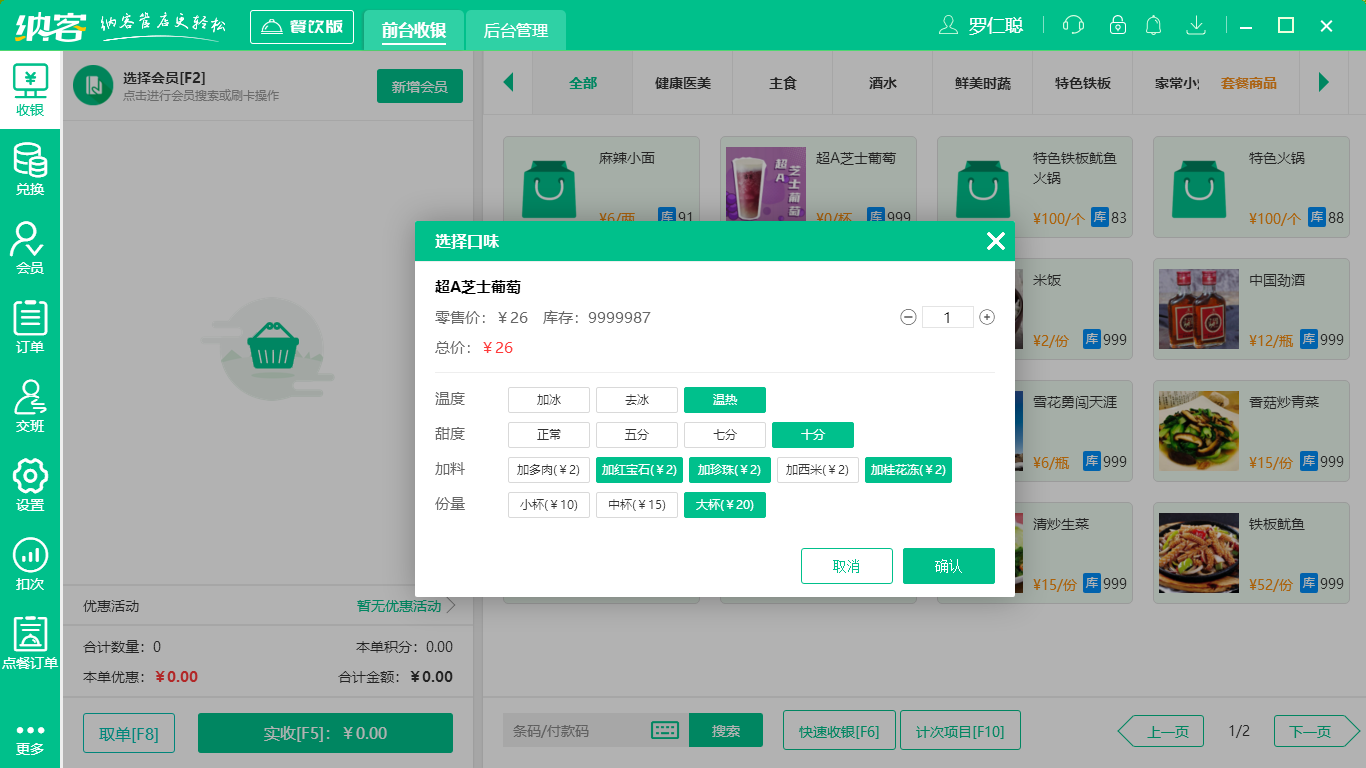1366x768 pixels.
Task: Select 中杯(¥15) size option
Action: (x=637, y=505)
